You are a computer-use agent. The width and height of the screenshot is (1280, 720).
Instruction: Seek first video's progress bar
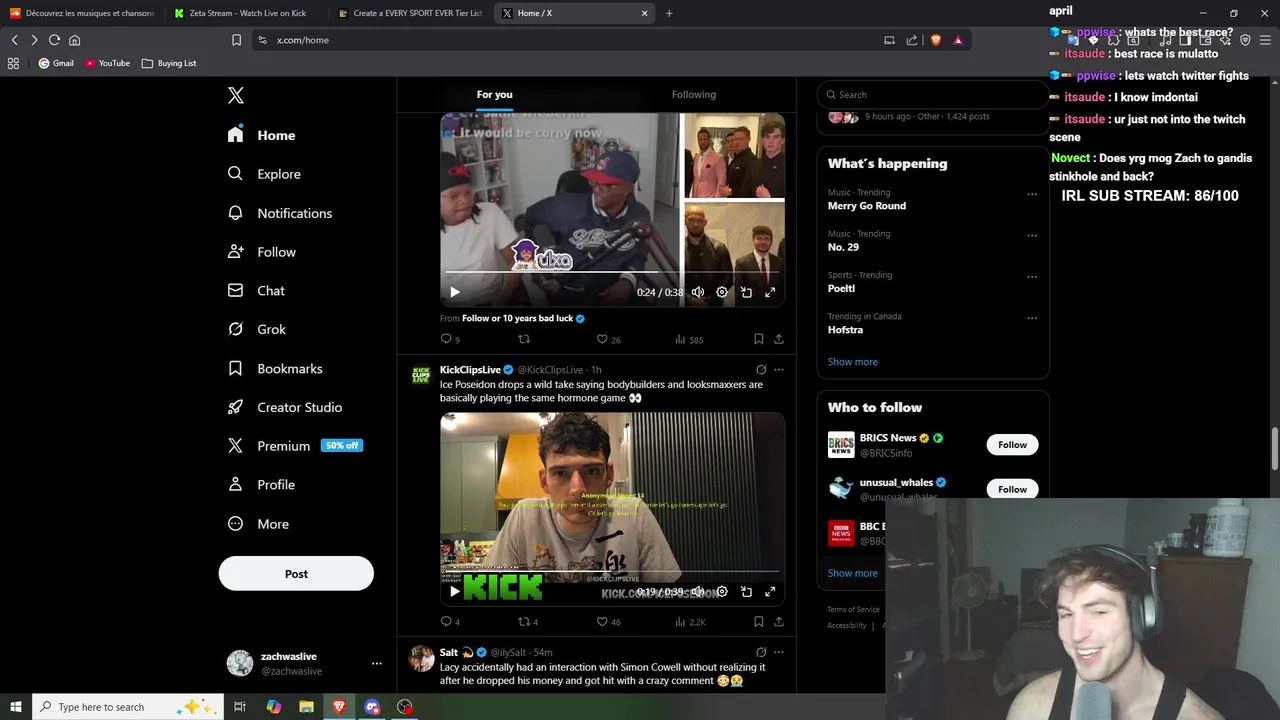(x=612, y=272)
